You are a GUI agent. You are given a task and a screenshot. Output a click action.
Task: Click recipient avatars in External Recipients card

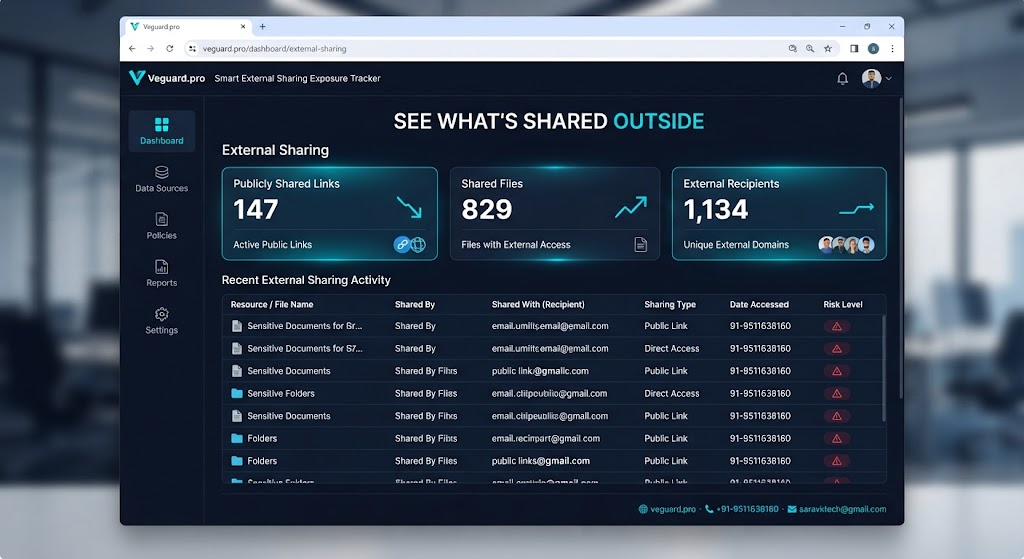pos(846,244)
